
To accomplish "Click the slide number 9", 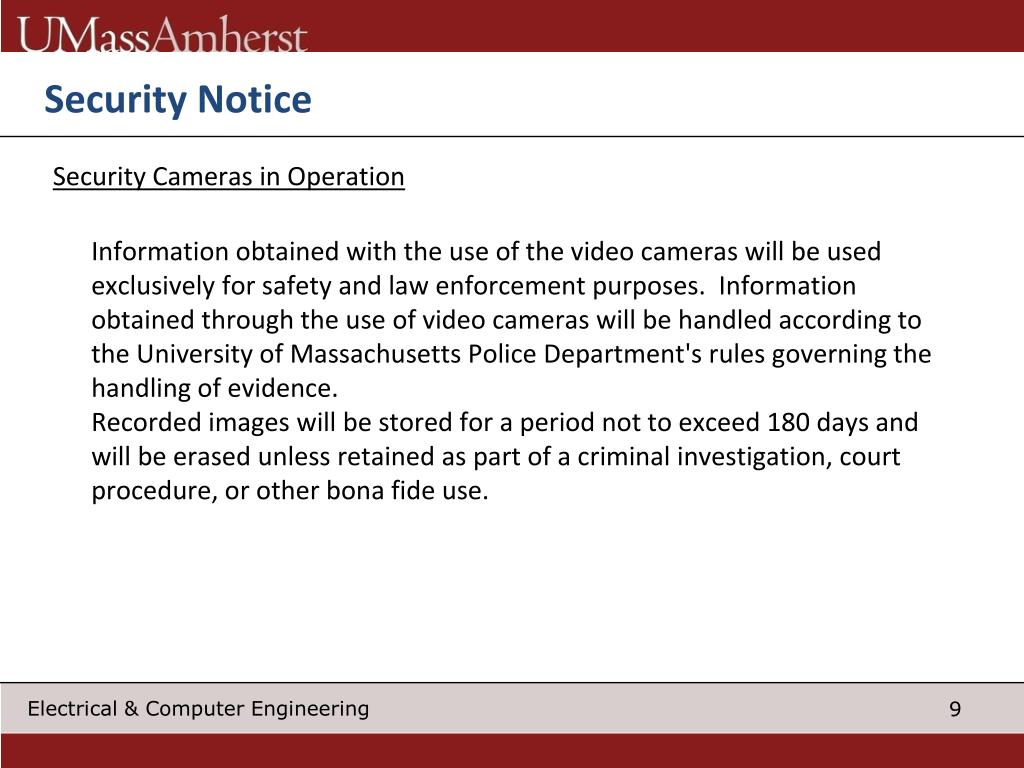I will 955,709.
